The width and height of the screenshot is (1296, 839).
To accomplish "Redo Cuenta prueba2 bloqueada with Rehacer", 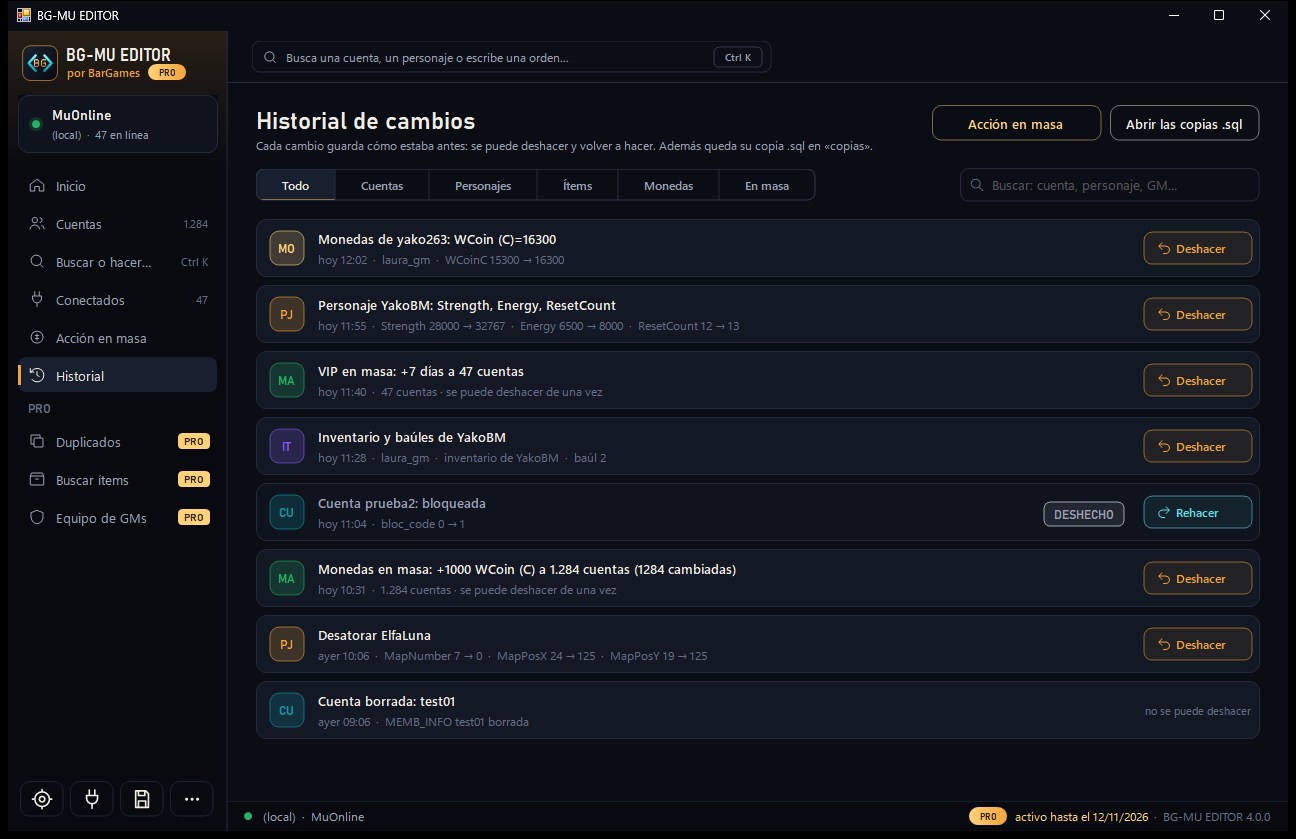I will (1198, 513).
